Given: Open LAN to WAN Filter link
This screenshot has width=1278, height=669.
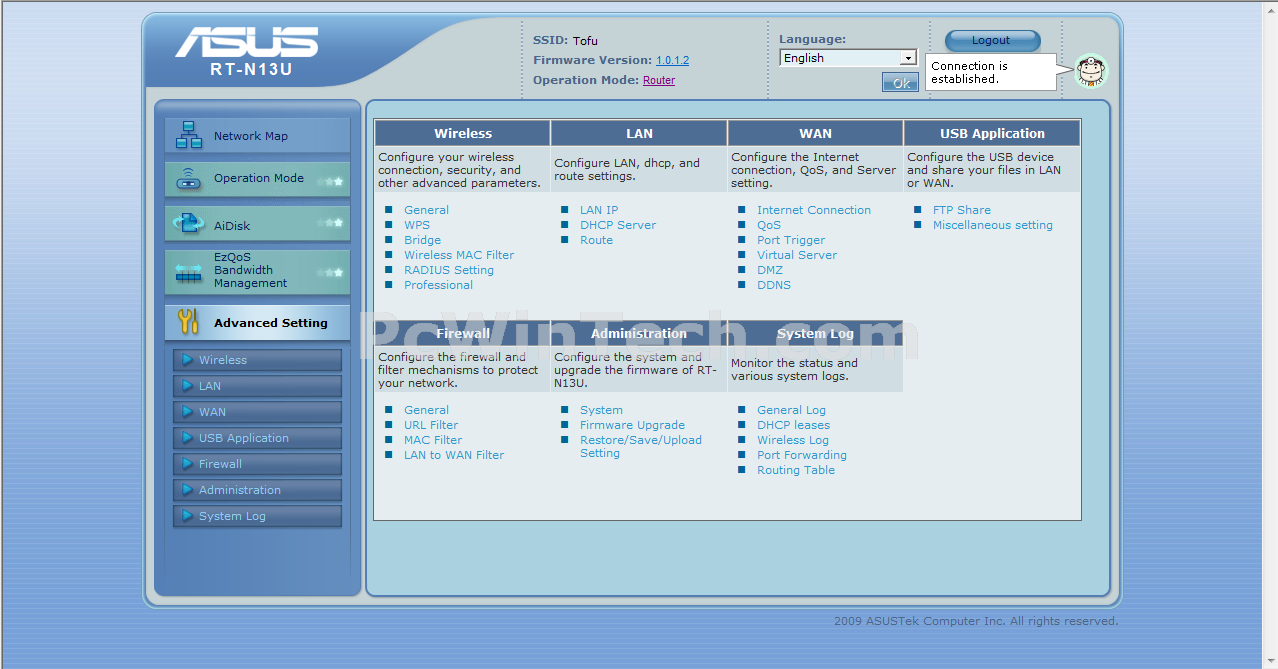Looking at the screenshot, I should pyautogui.click(x=454, y=455).
